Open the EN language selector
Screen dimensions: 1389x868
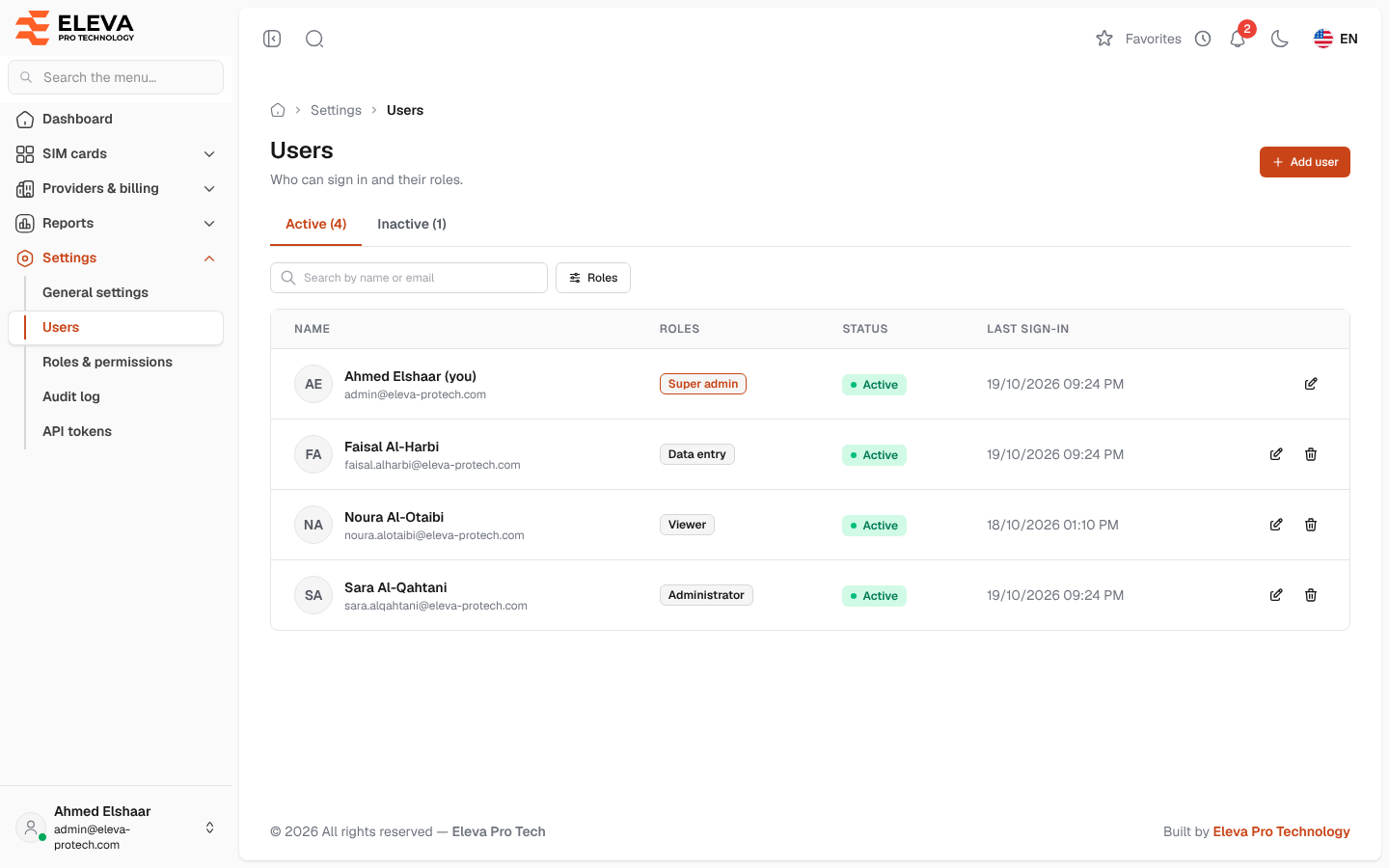[1336, 39]
